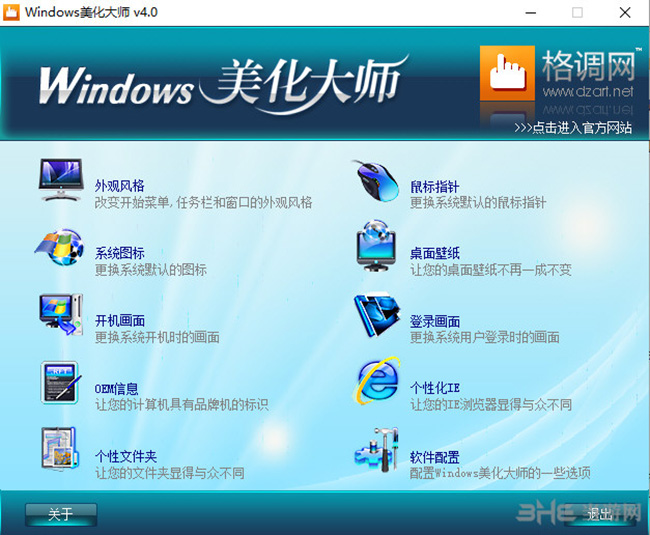Click the monitor icon for 外观风格

coord(61,180)
